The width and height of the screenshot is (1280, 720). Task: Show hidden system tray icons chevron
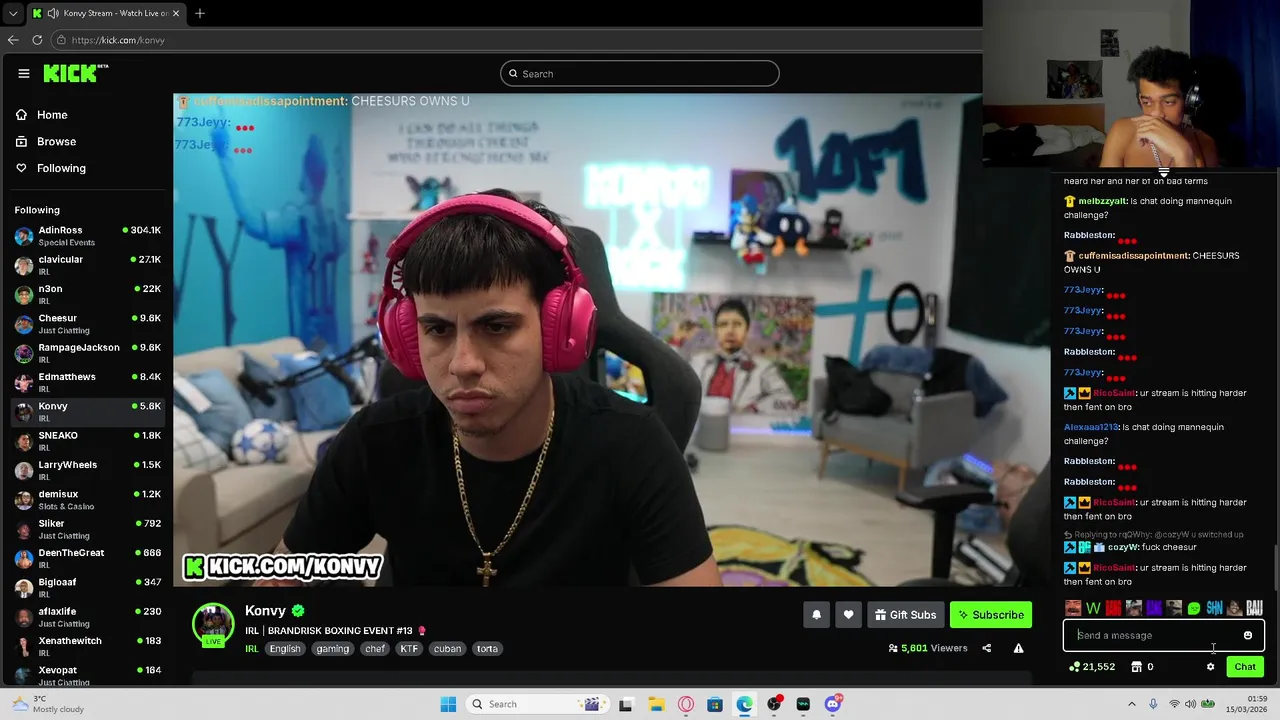[1131, 704]
